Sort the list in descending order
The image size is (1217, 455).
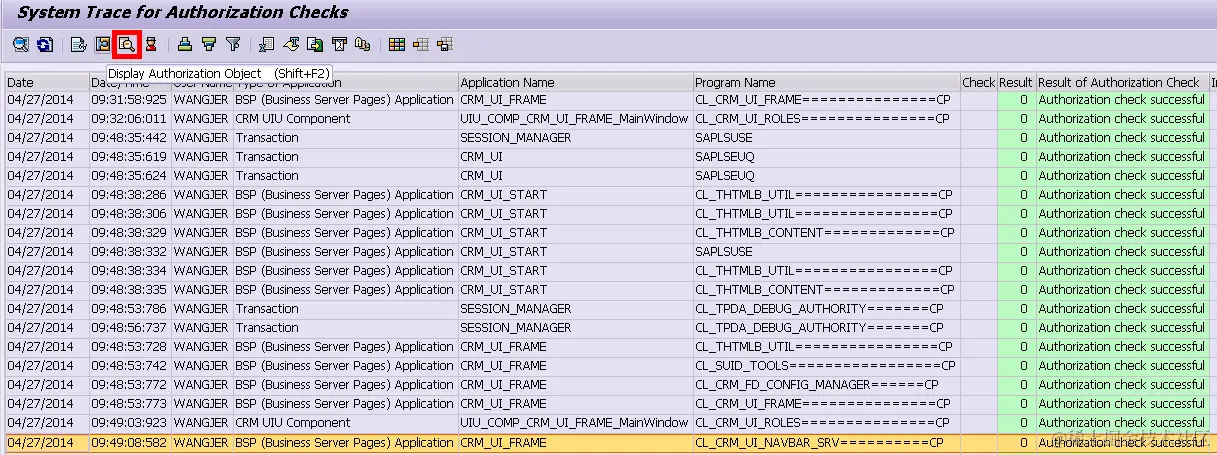point(209,44)
